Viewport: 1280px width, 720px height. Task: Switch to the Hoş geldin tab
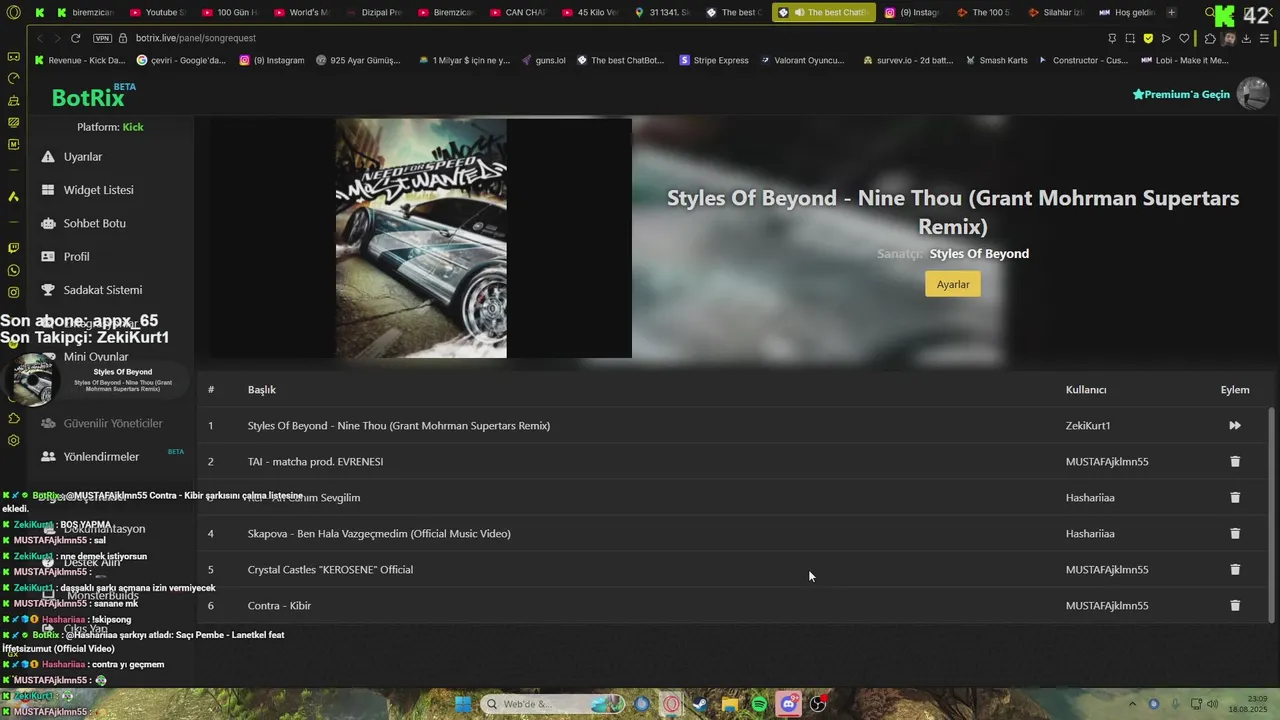[1125, 13]
